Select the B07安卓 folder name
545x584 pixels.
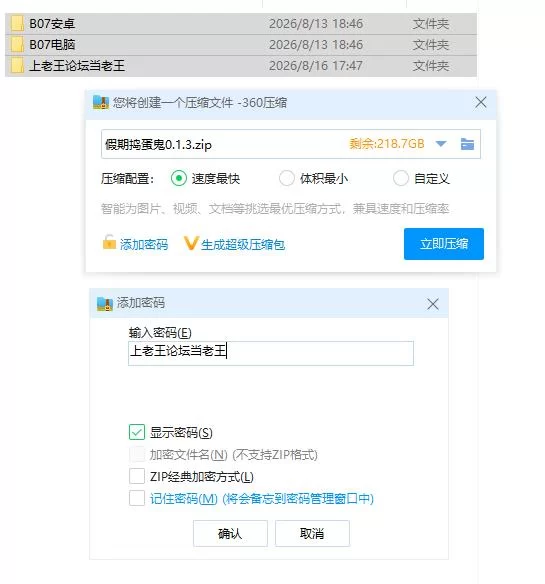tap(52, 24)
